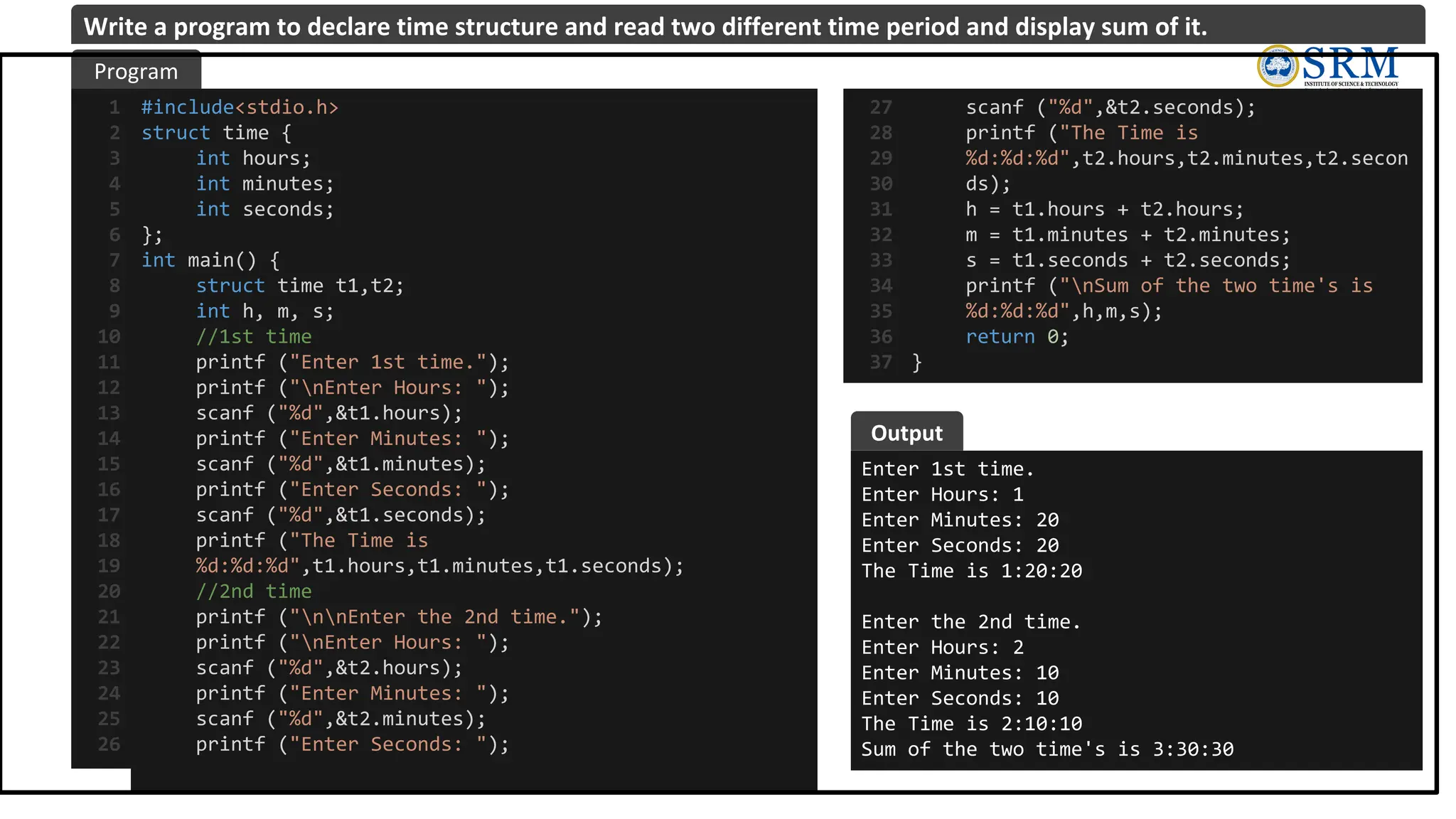The width and height of the screenshot is (1456, 819).
Task: Click the SRM institute logo
Action: click(x=1327, y=66)
